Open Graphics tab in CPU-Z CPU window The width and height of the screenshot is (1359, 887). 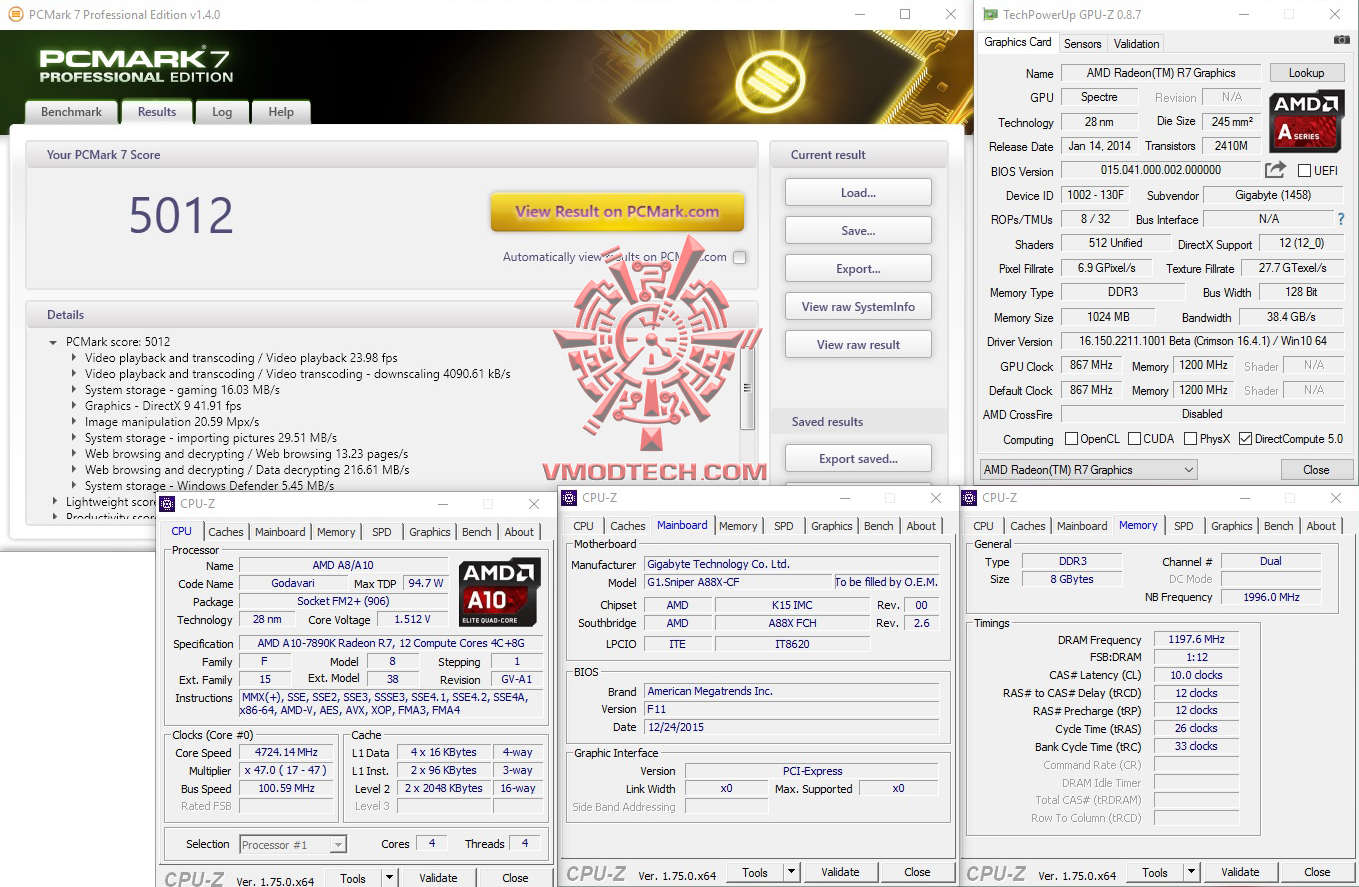point(430,532)
